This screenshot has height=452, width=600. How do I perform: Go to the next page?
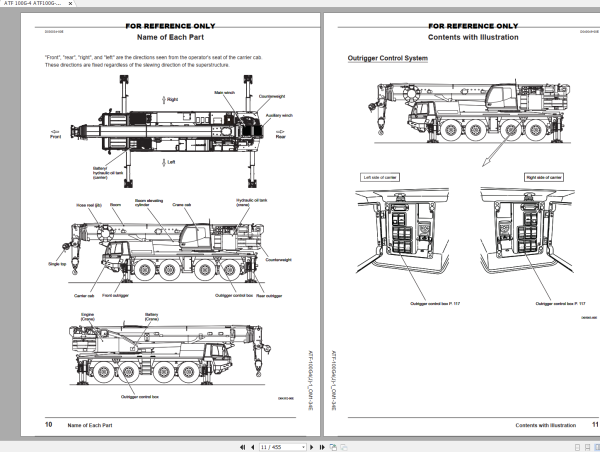click(311, 447)
